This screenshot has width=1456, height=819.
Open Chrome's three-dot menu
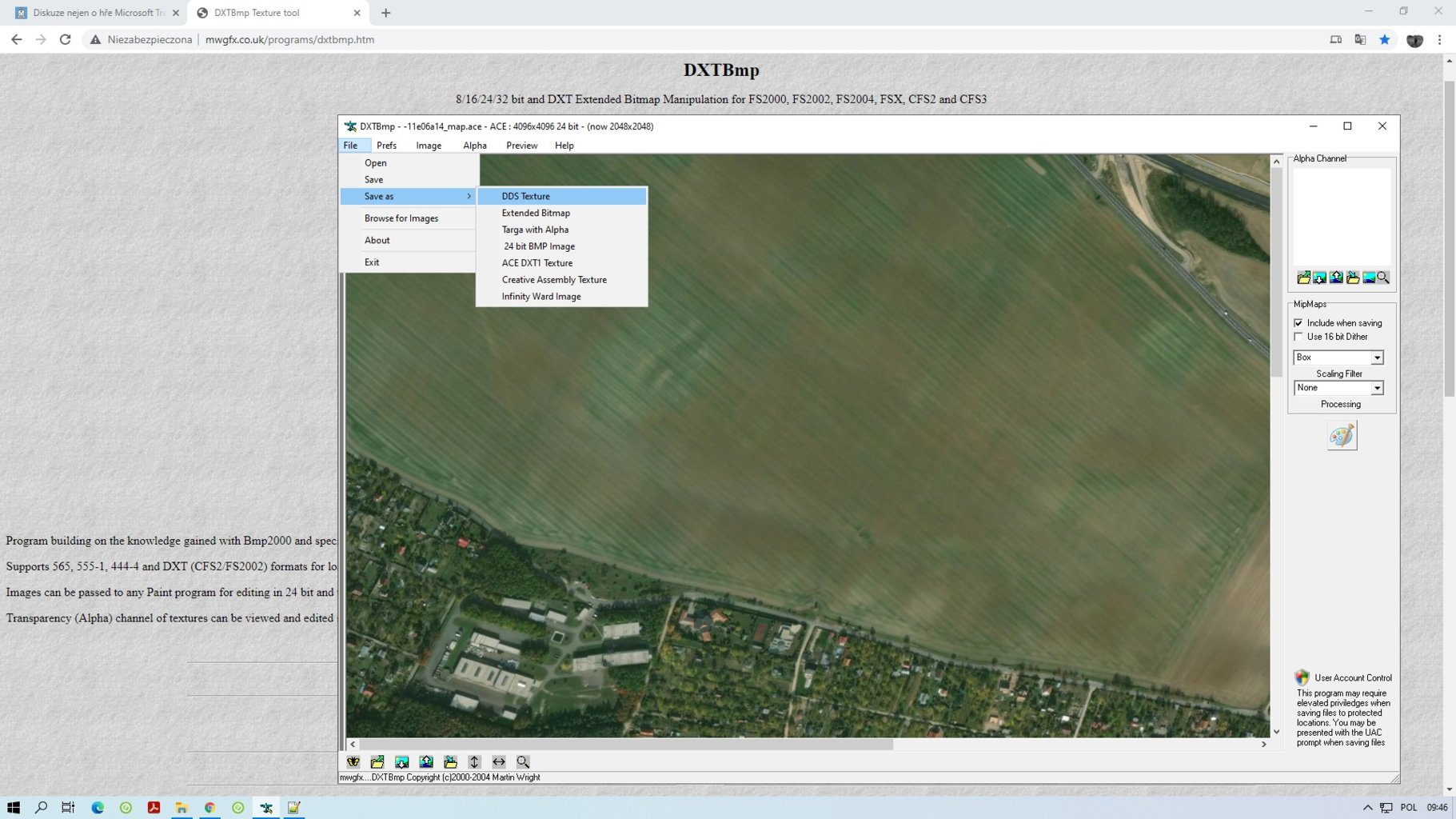pyautogui.click(x=1440, y=39)
